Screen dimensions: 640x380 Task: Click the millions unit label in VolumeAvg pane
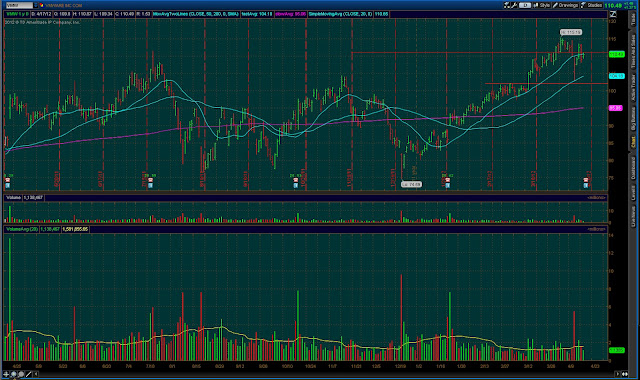pyautogui.click(x=596, y=229)
